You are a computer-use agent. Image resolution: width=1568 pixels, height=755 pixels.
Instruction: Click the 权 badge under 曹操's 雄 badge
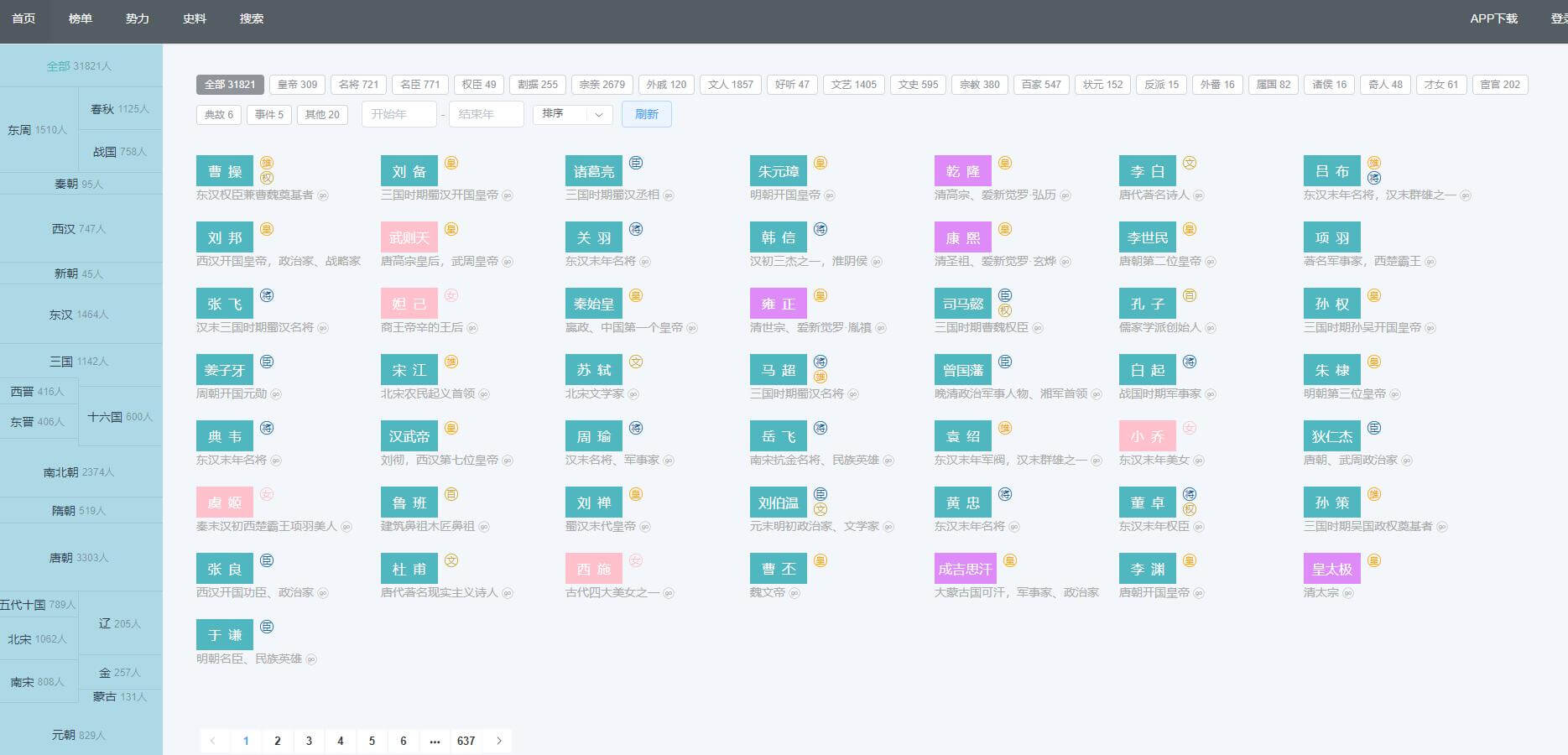click(267, 178)
